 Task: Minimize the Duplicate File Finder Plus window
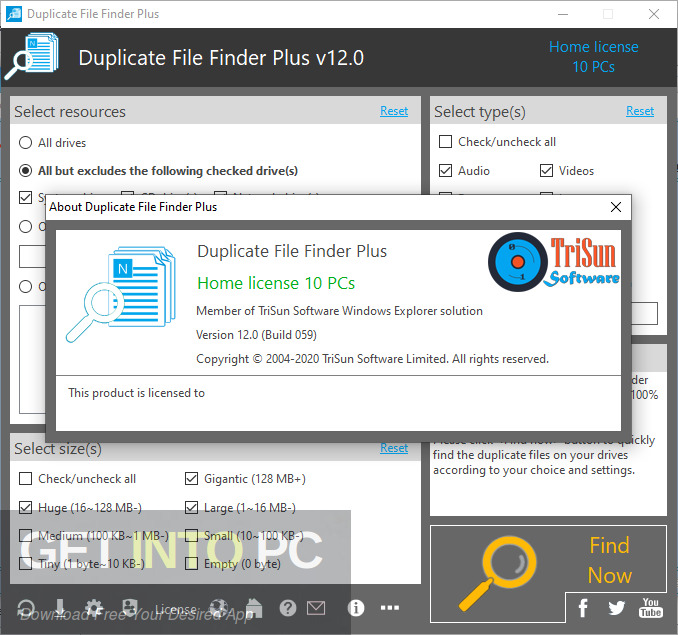563,14
